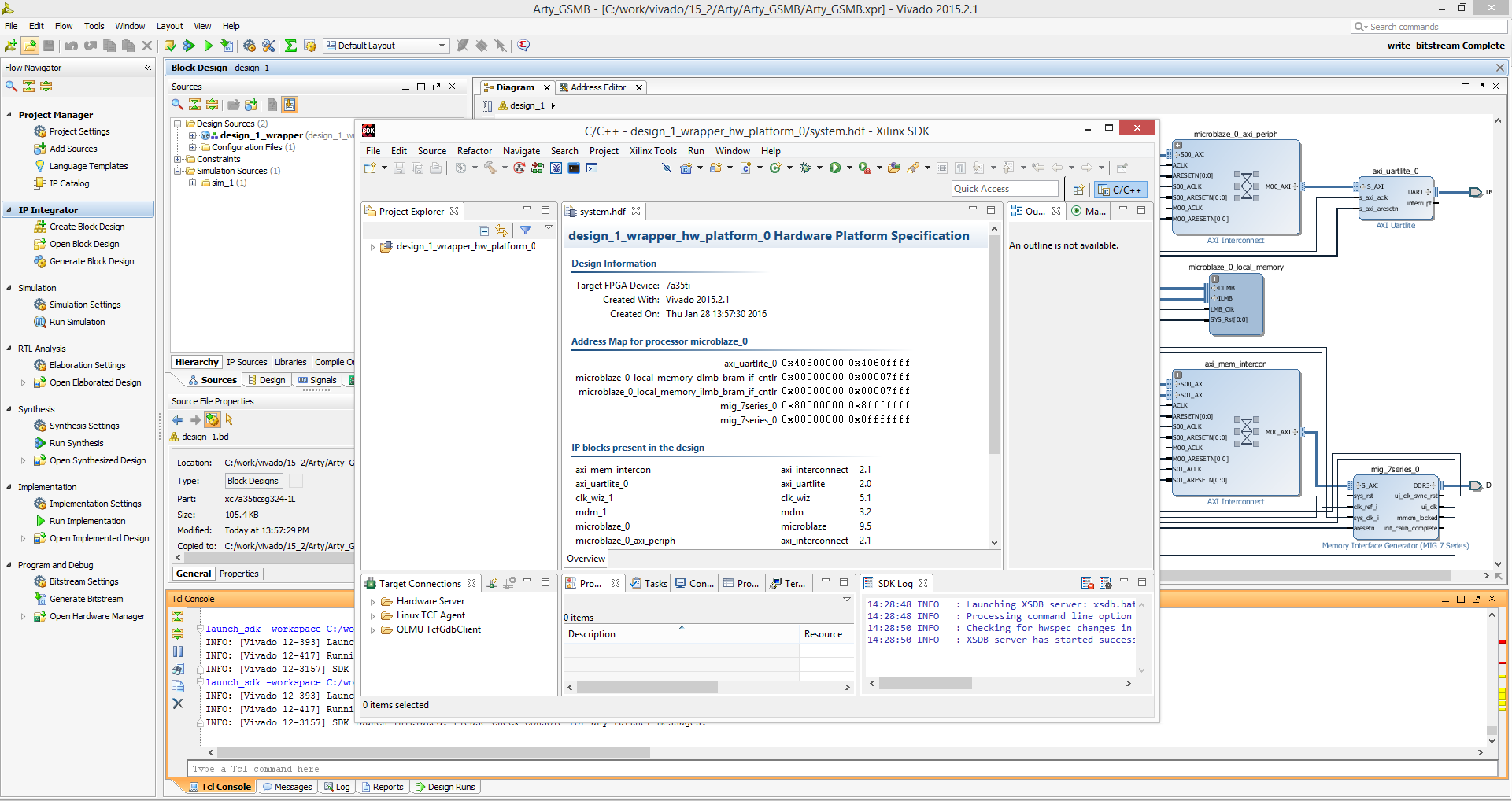Click Open Hardware Manager in Flow Navigator
This screenshot has width=1512, height=801.
coord(97,616)
